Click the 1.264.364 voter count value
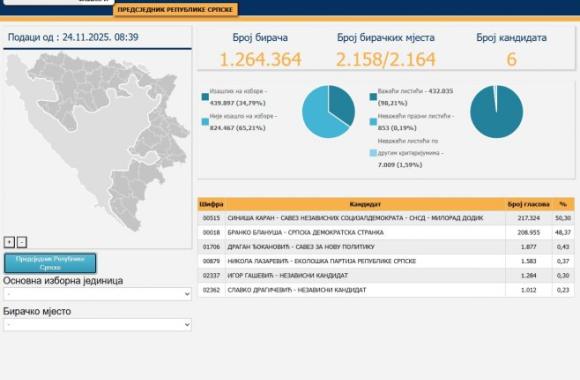This screenshot has height=380, width=580. coord(260,59)
